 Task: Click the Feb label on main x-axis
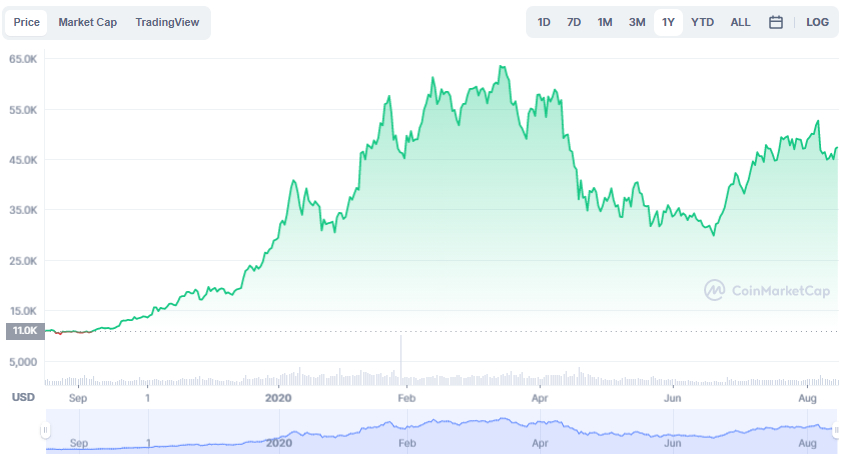point(407,398)
